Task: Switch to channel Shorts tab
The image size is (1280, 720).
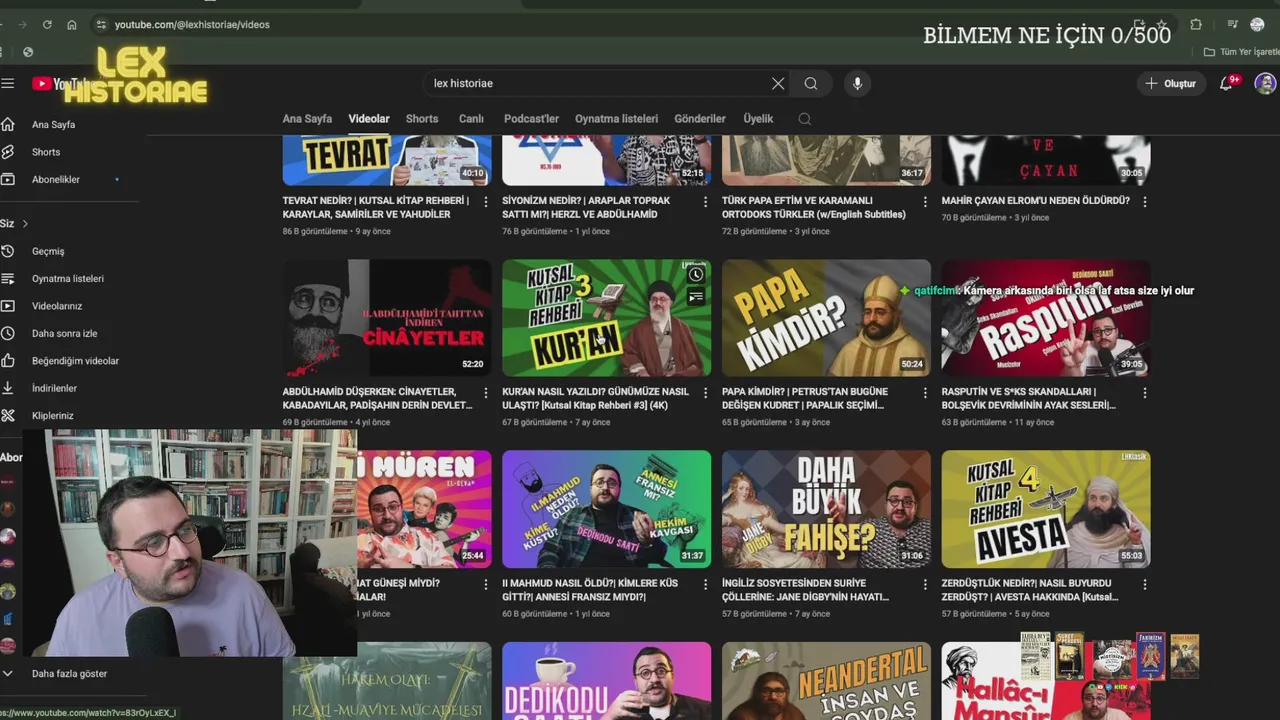Action: 422,119
